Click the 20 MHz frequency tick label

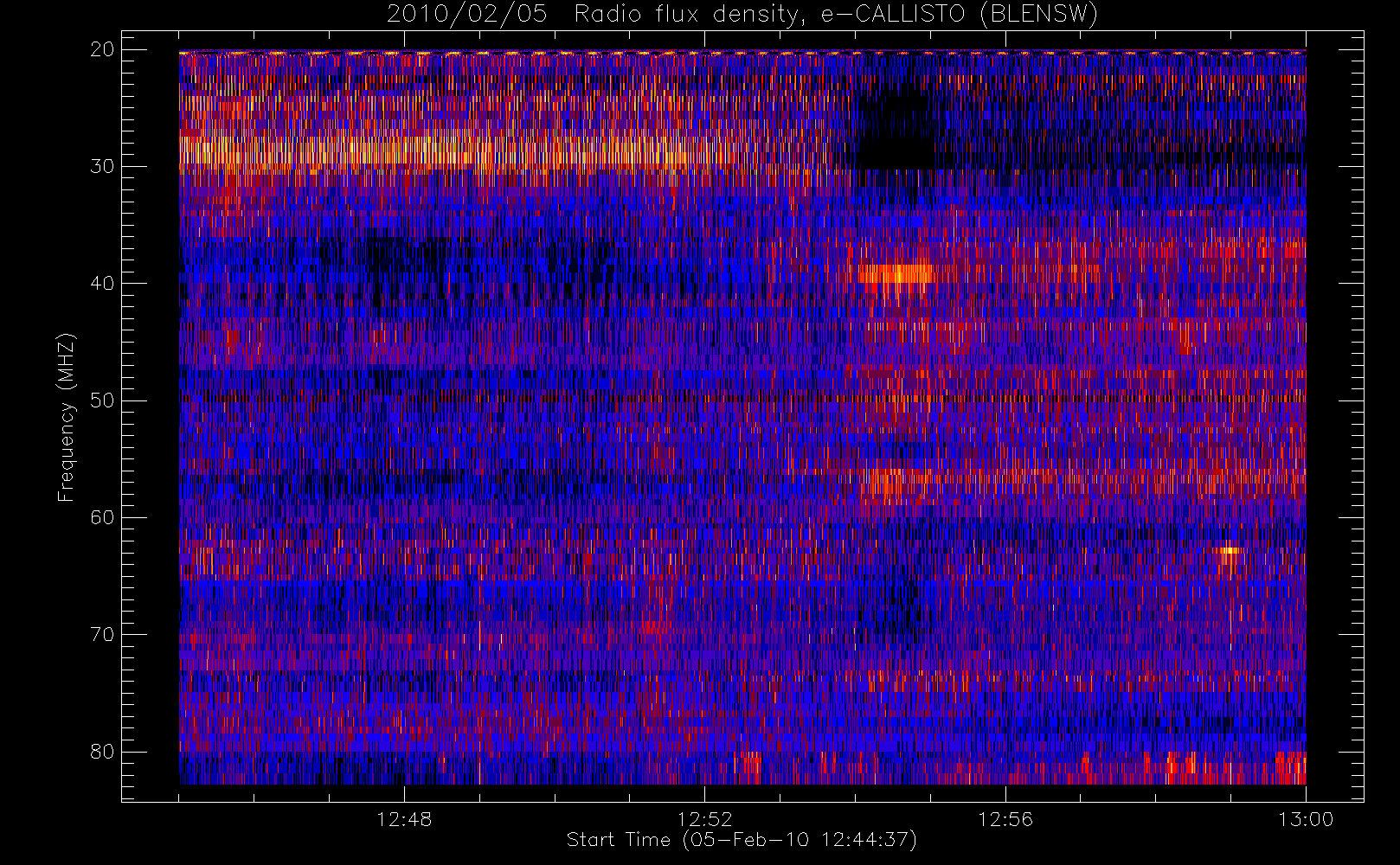(x=102, y=49)
